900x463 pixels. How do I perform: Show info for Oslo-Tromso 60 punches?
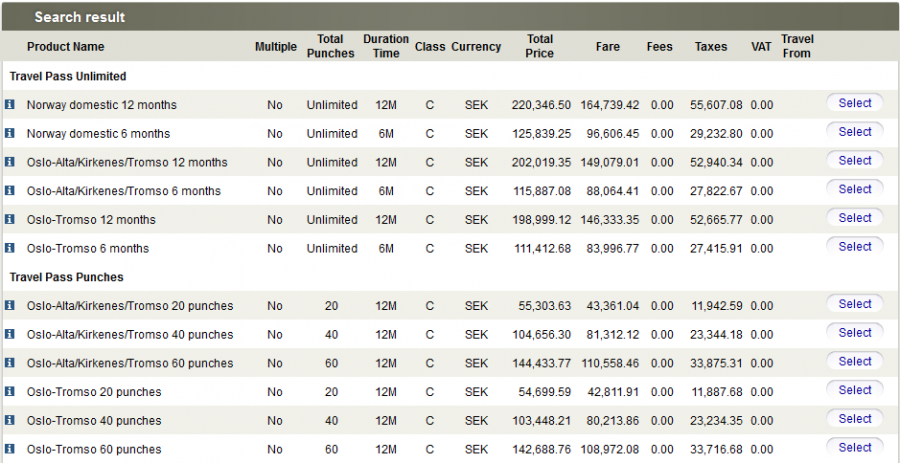tap(10, 449)
